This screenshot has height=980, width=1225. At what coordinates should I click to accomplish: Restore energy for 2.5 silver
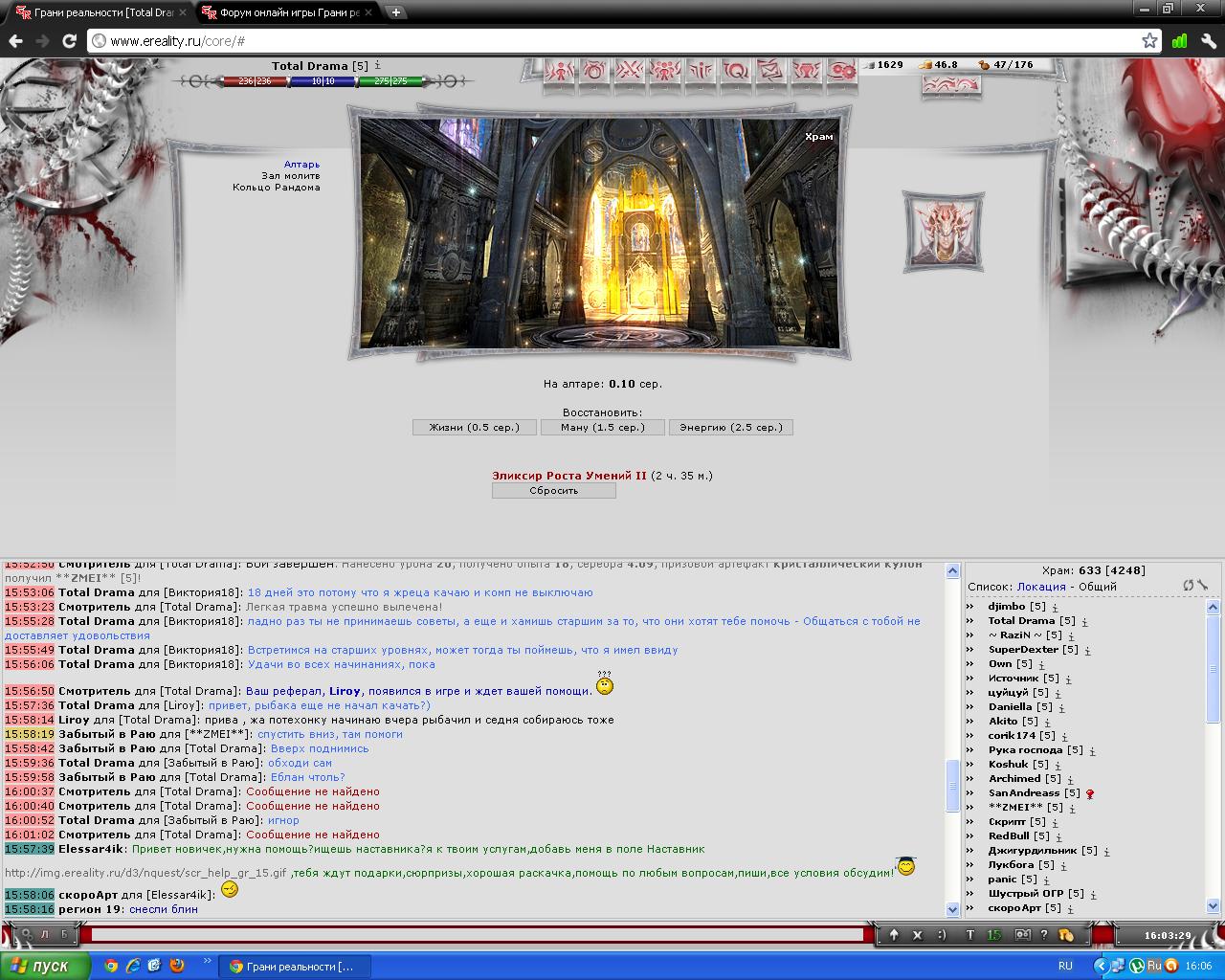[x=731, y=428]
